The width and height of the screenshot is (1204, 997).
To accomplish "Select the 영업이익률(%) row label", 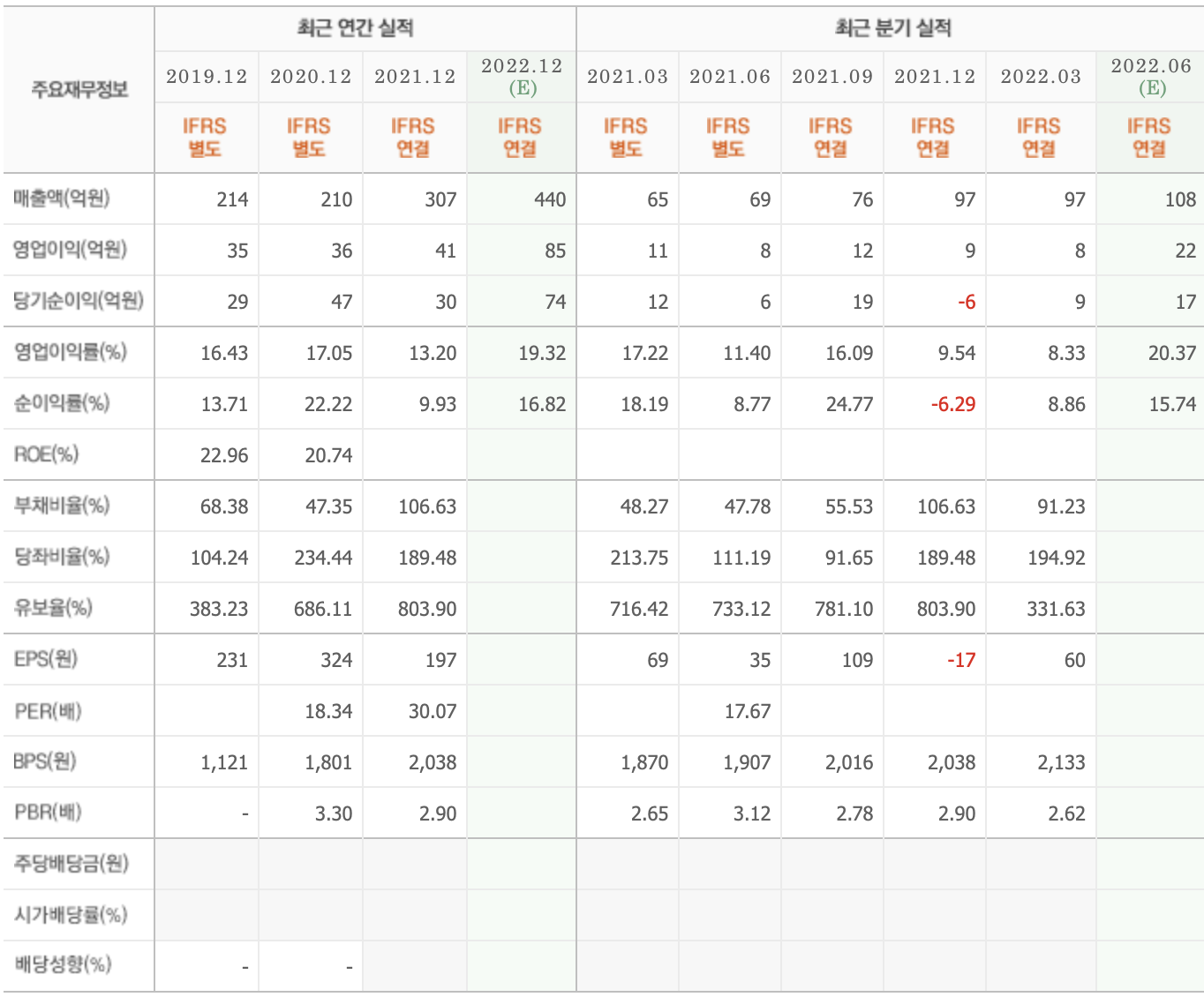I will point(70,352).
